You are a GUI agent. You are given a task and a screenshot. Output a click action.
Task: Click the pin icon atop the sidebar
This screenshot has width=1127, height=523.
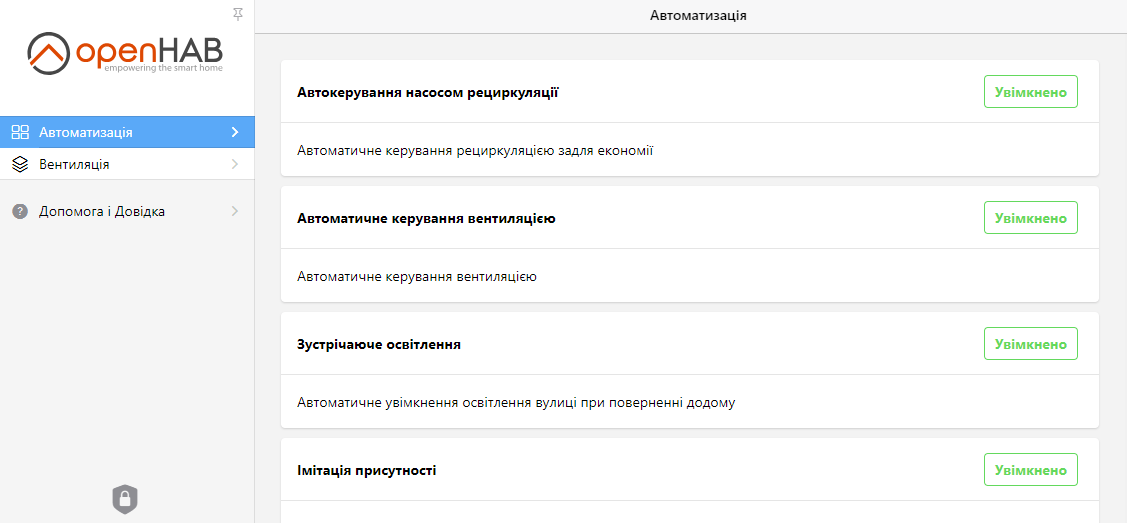tap(237, 14)
